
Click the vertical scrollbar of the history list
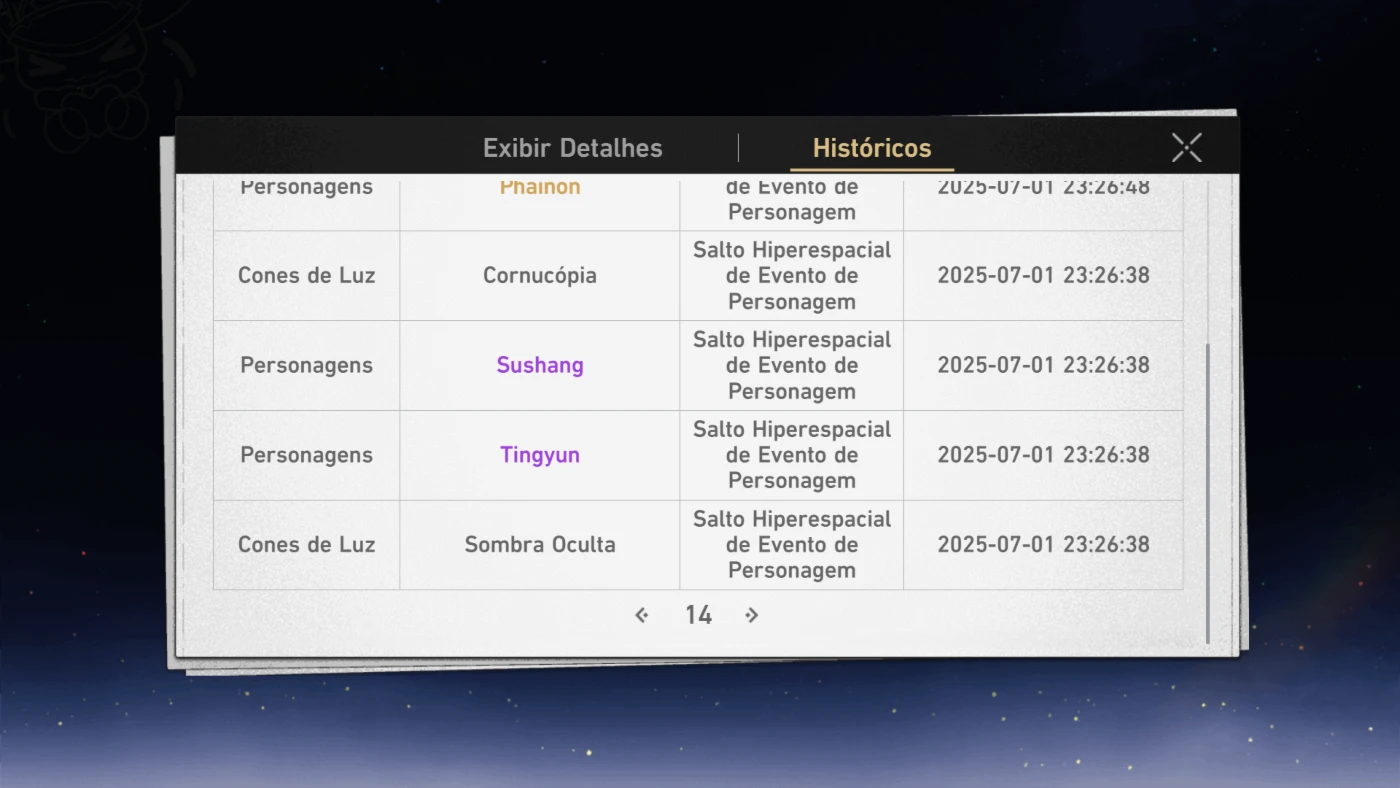pos(1208,493)
